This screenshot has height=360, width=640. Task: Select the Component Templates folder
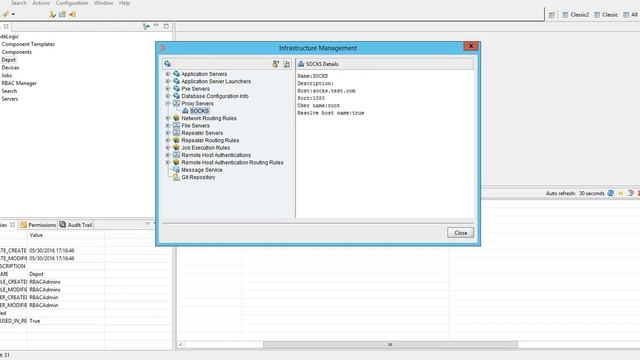tap(28, 44)
